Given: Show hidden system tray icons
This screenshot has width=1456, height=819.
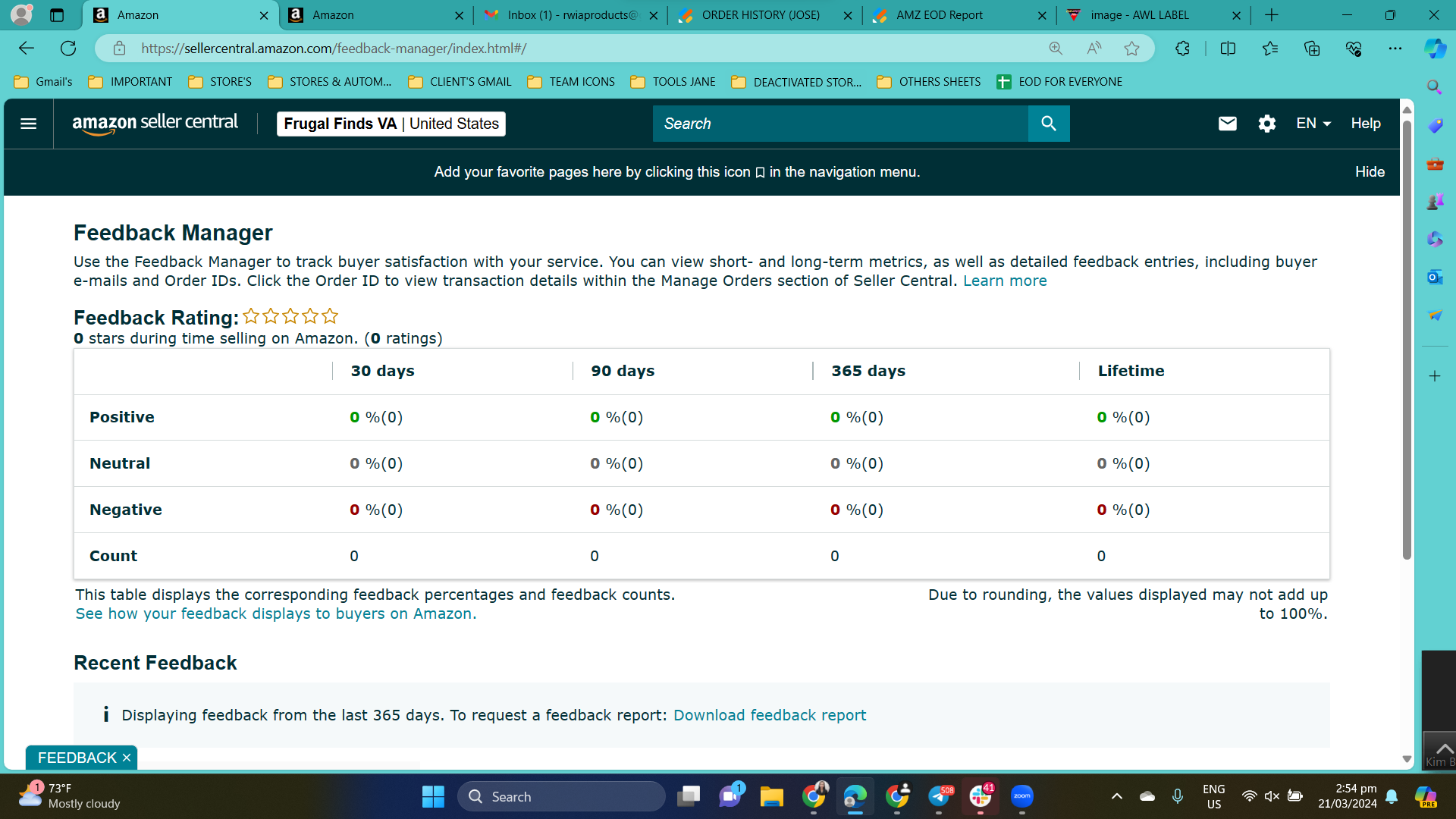Looking at the screenshot, I should pyautogui.click(x=1116, y=796).
